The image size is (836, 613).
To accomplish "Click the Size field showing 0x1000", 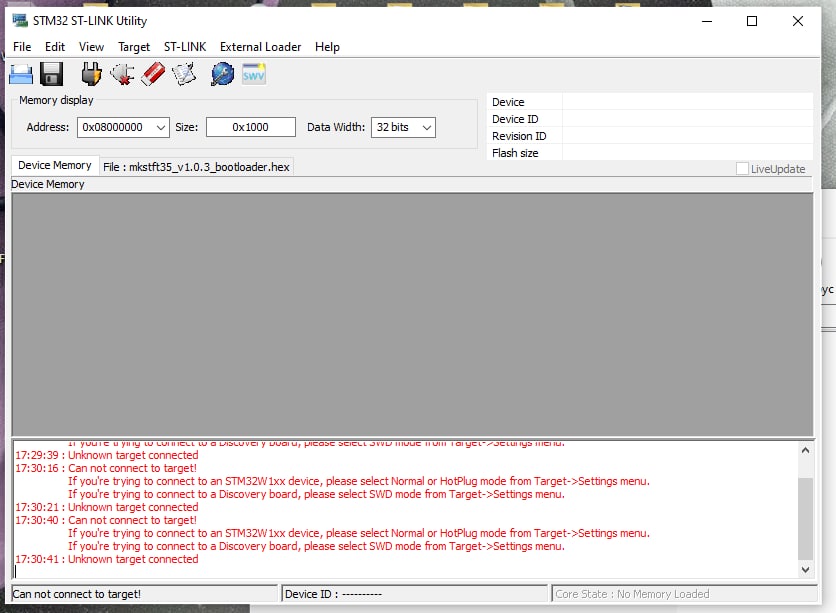I will [x=251, y=127].
